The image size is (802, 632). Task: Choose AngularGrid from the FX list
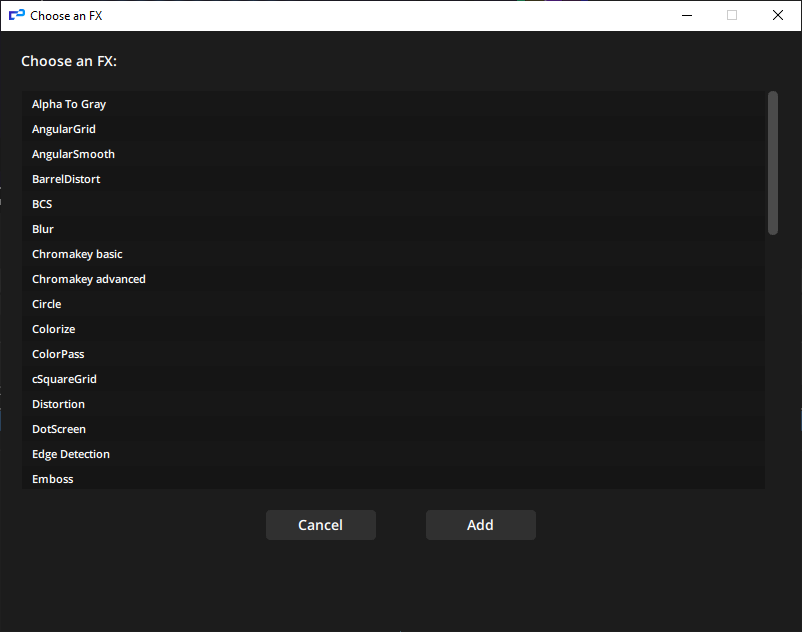[x=393, y=129]
